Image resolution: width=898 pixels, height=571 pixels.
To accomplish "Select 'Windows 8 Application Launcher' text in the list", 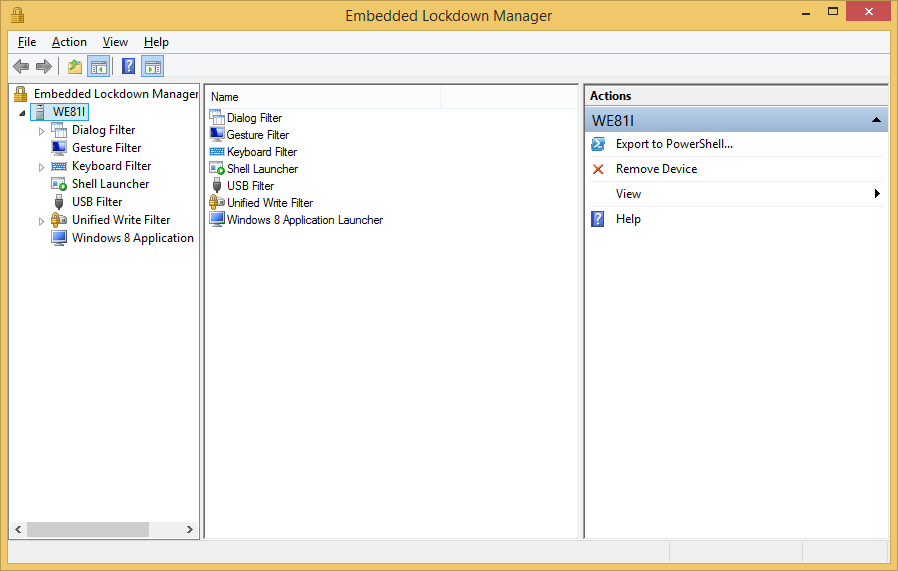I will 305,220.
